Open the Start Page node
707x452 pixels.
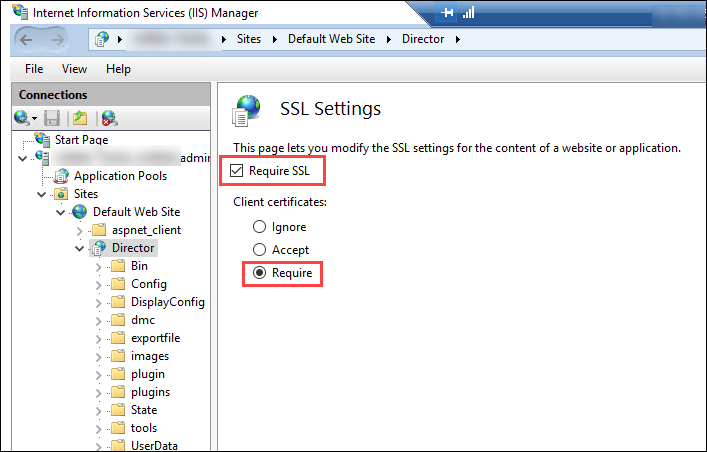point(81,140)
